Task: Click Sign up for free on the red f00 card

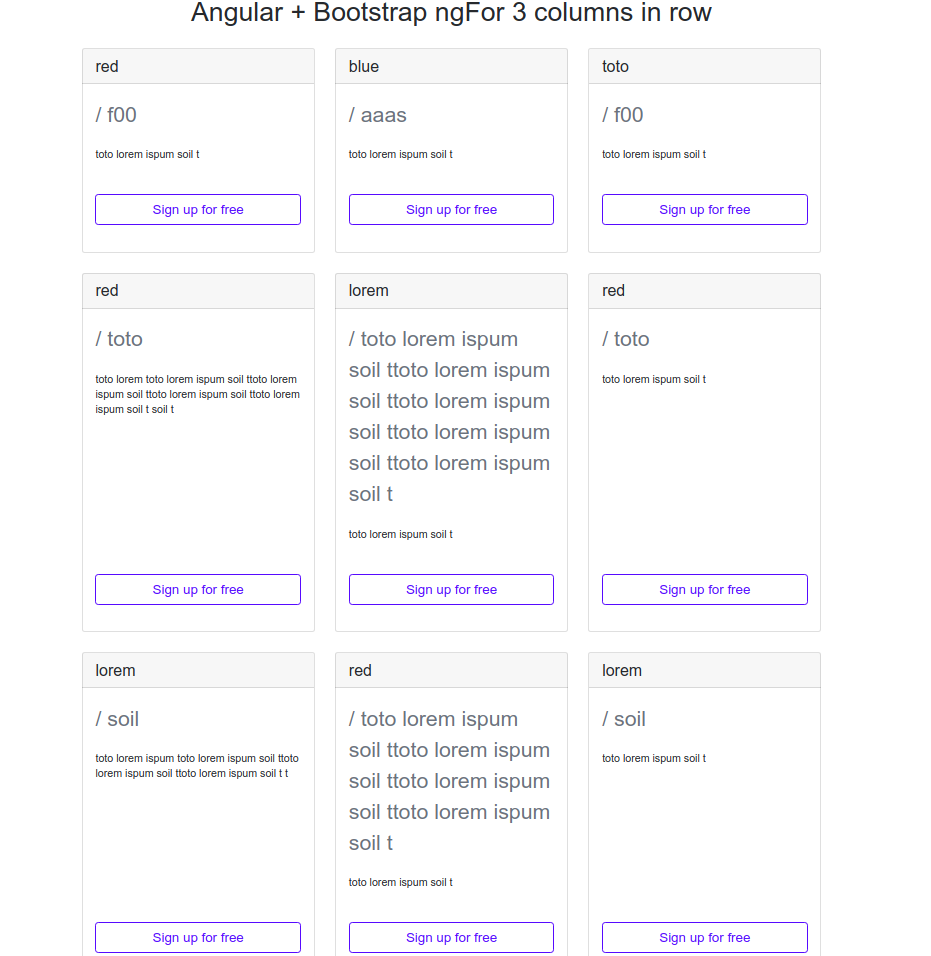Action: (197, 209)
